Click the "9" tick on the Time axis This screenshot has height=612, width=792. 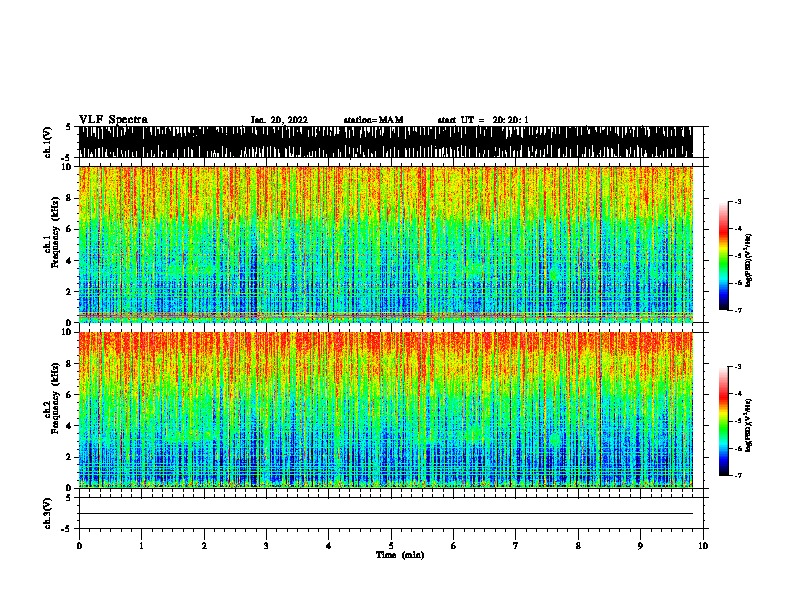(x=640, y=546)
